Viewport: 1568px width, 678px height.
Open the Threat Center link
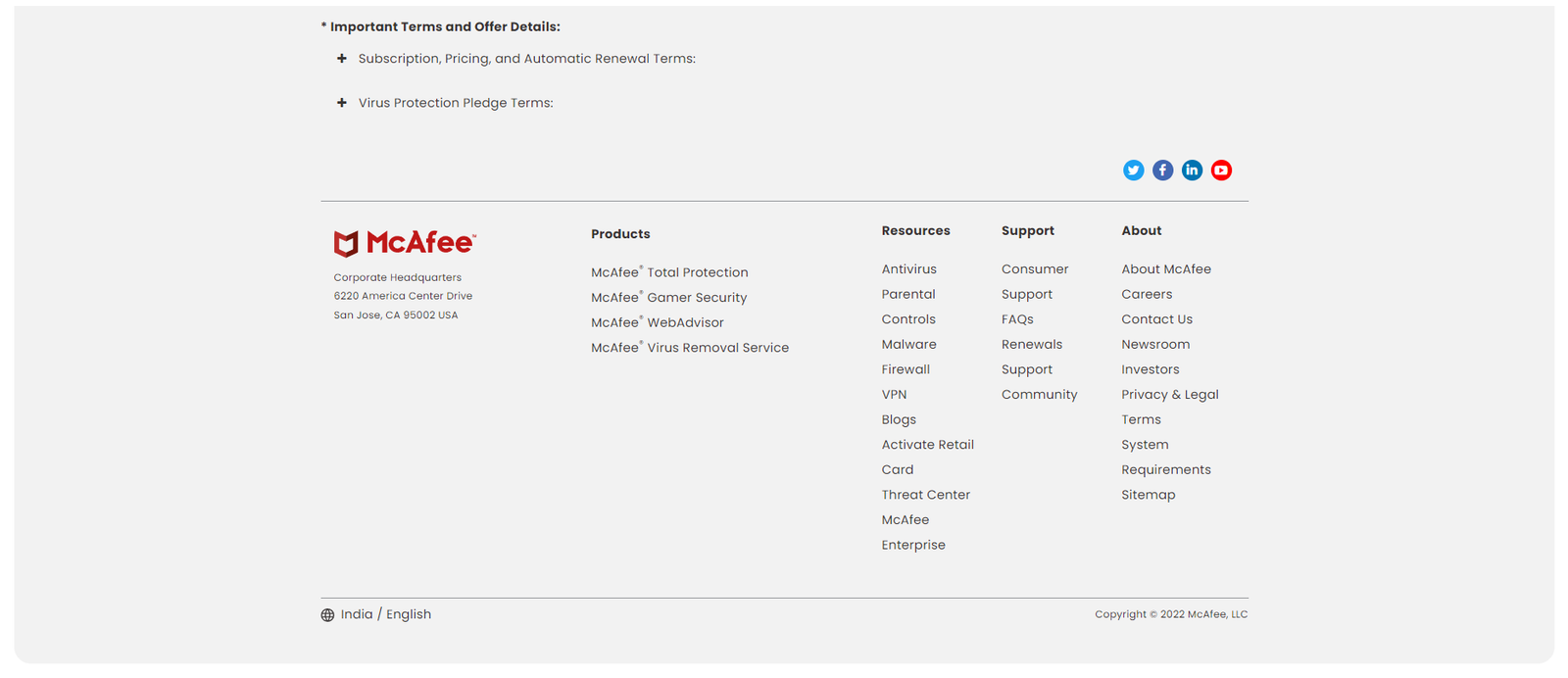coord(925,495)
